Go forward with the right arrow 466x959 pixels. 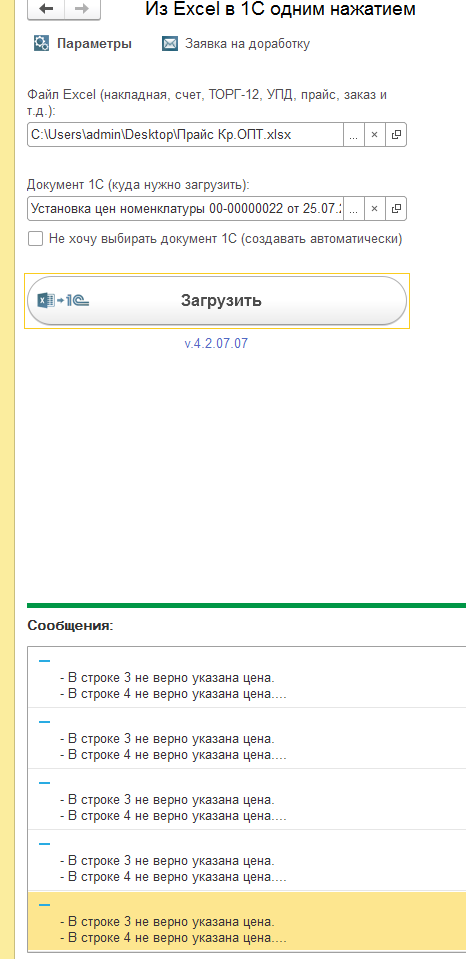tap(83, 9)
